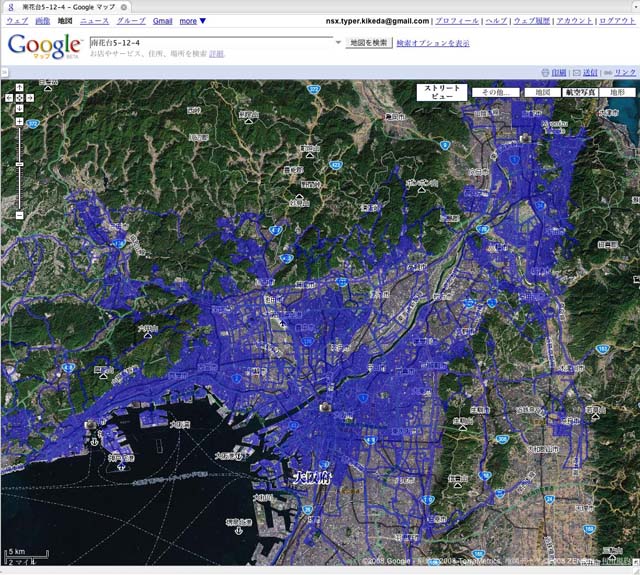Zoom in with the plus button

19,122
